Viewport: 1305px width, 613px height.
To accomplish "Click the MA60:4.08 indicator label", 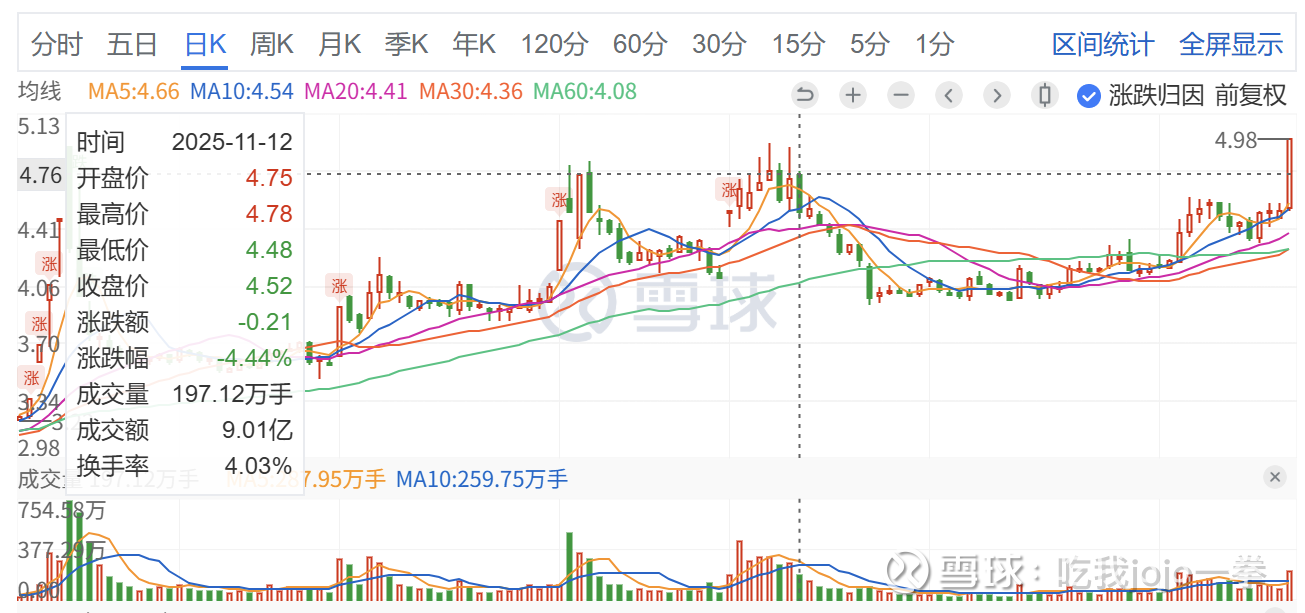I will coord(585,92).
